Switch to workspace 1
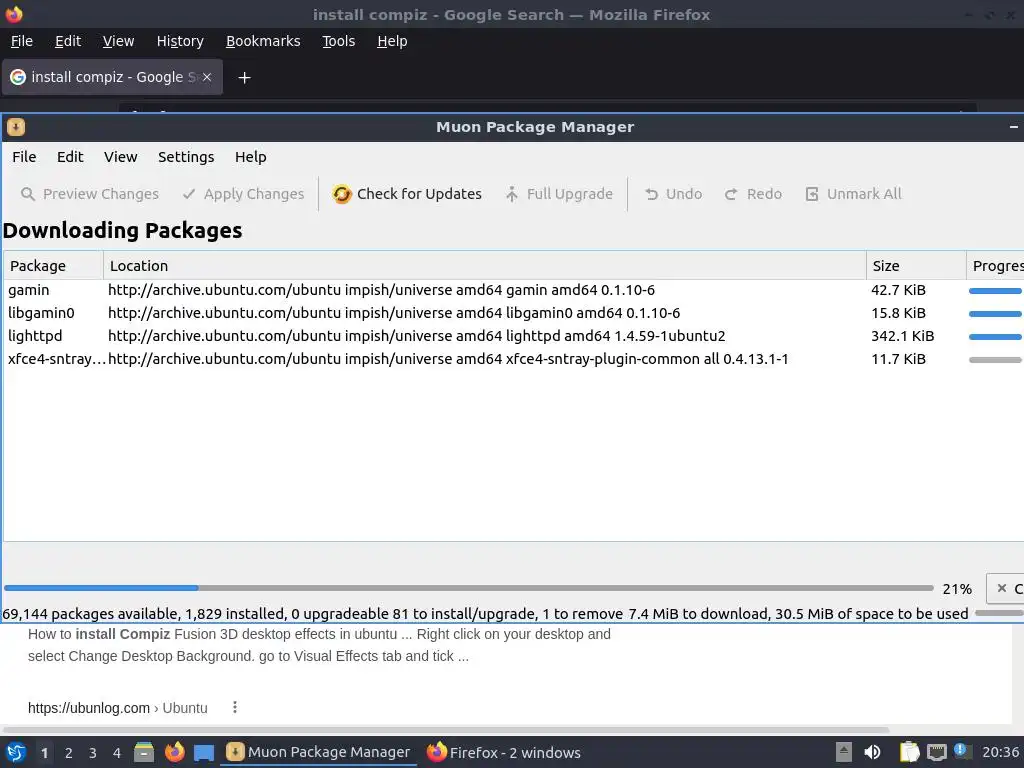 pyautogui.click(x=44, y=753)
